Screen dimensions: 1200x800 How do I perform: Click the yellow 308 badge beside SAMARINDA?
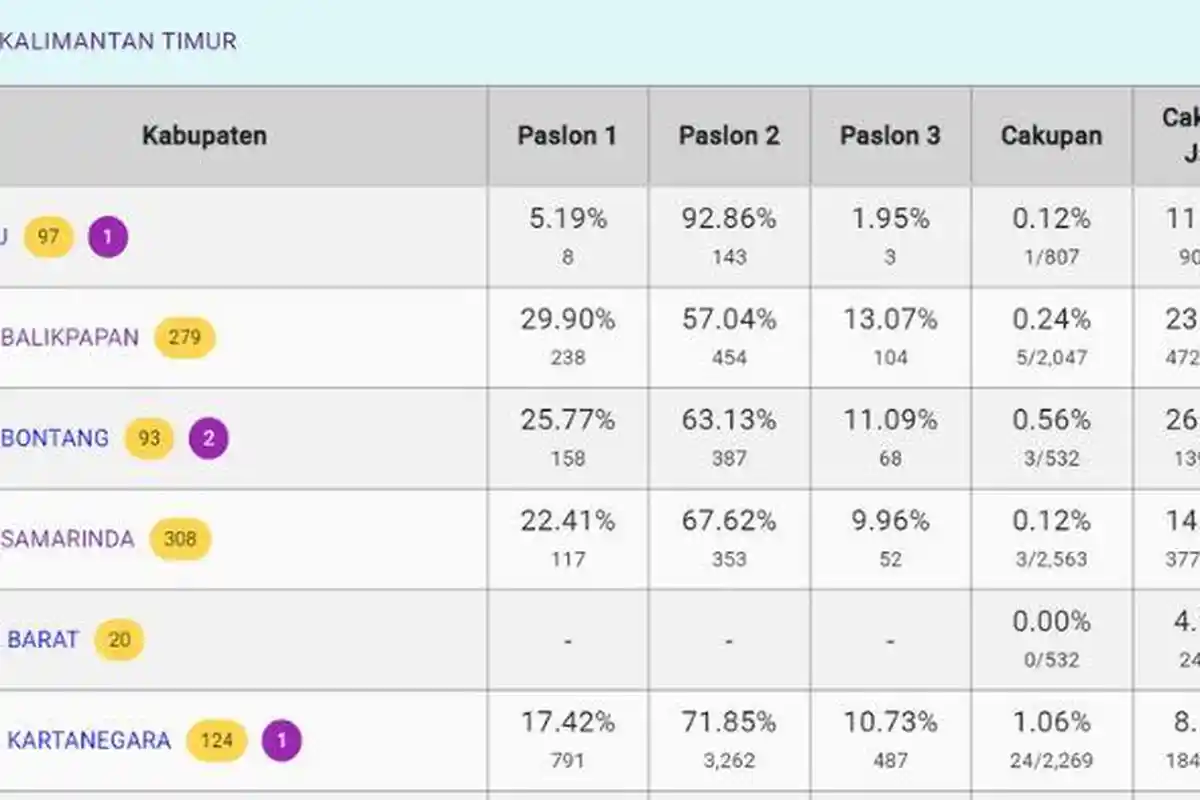(180, 538)
